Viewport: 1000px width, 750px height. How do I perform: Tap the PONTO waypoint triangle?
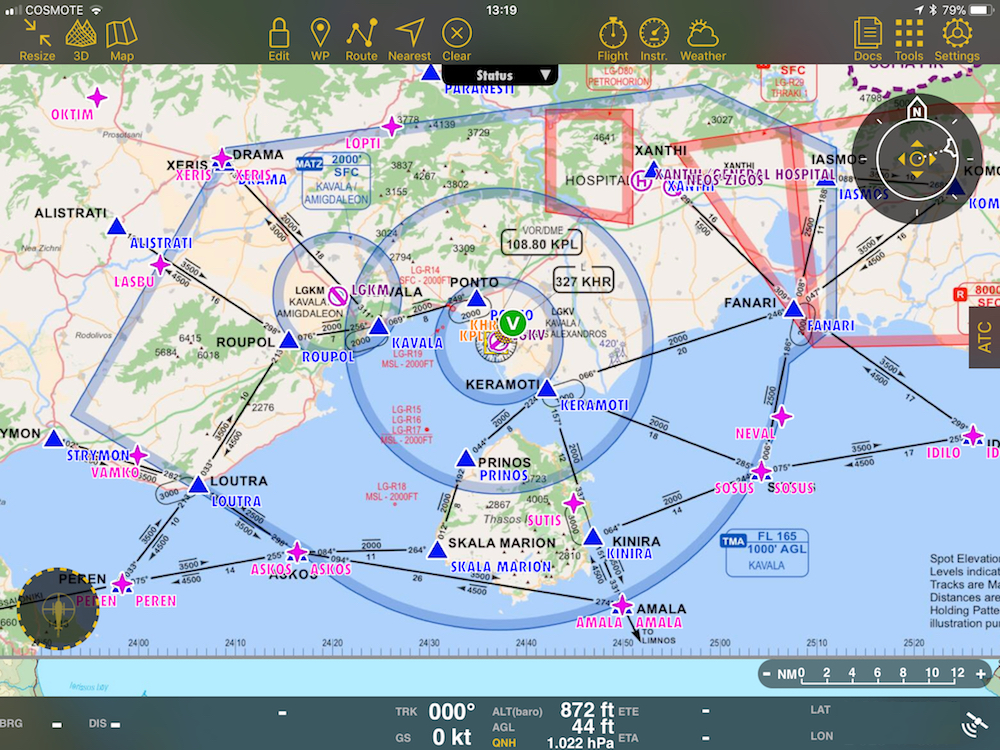(x=476, y=298)
